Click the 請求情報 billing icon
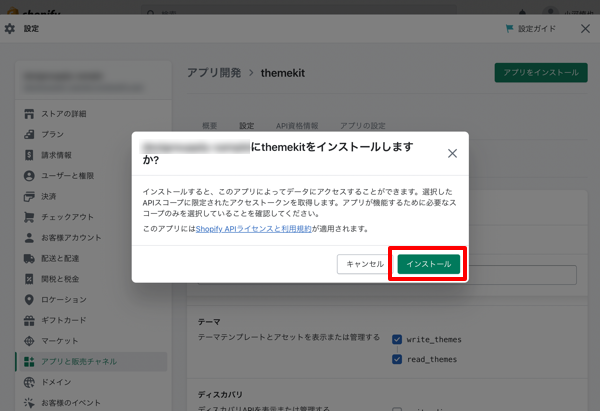Image resolution: width=600 pixels, height=411 pixels. point(29,155)
